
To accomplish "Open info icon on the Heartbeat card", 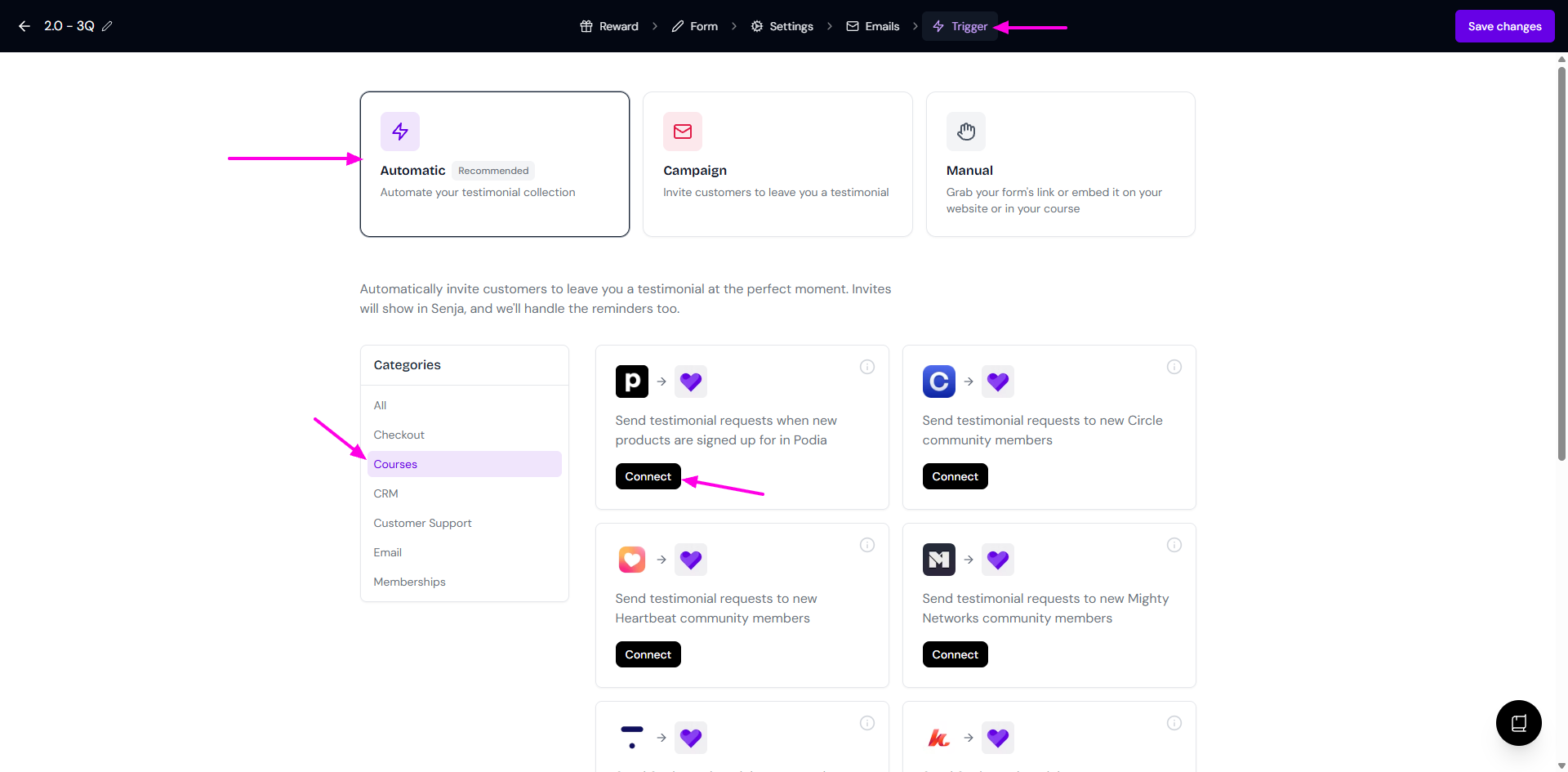I will (866, 545).
